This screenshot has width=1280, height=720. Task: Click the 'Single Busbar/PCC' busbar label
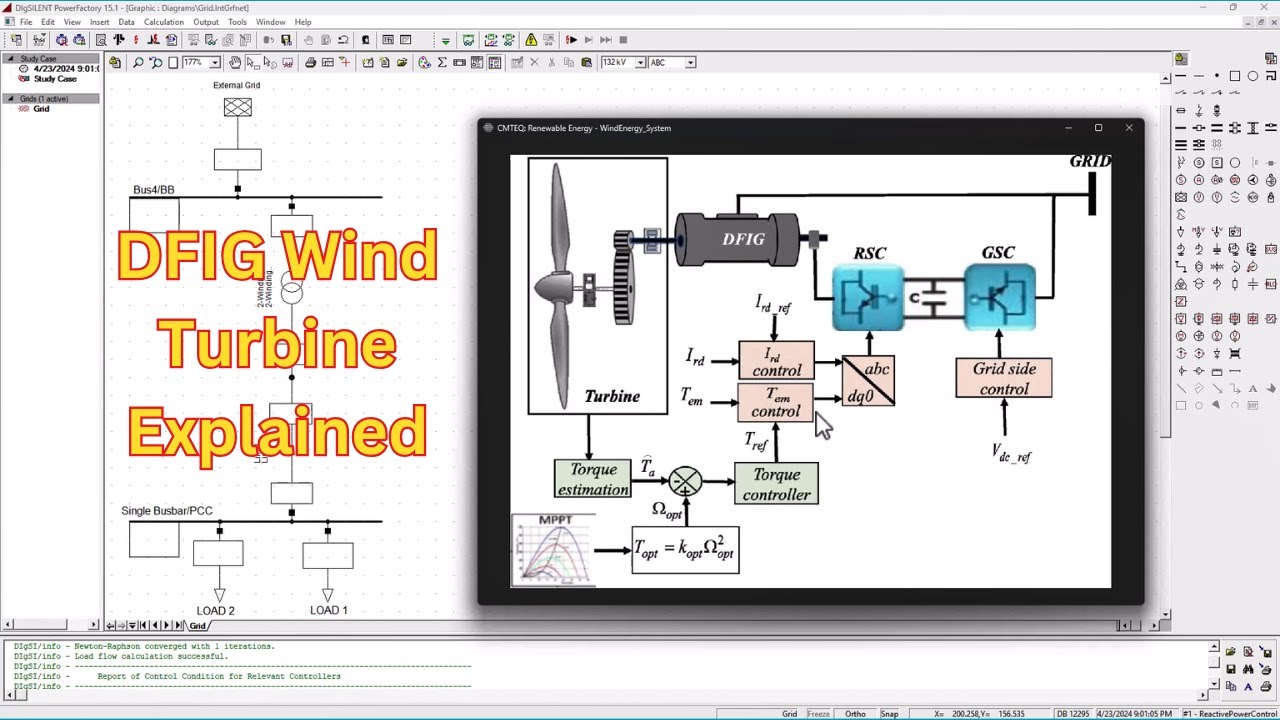click(167, 511)
